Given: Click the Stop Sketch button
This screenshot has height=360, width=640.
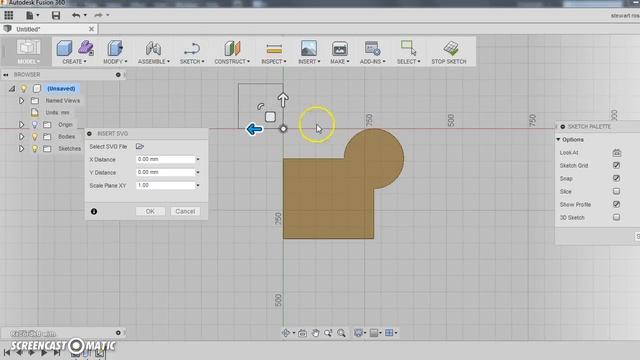Looking at the screenshot, I should [x=449, y=52].
